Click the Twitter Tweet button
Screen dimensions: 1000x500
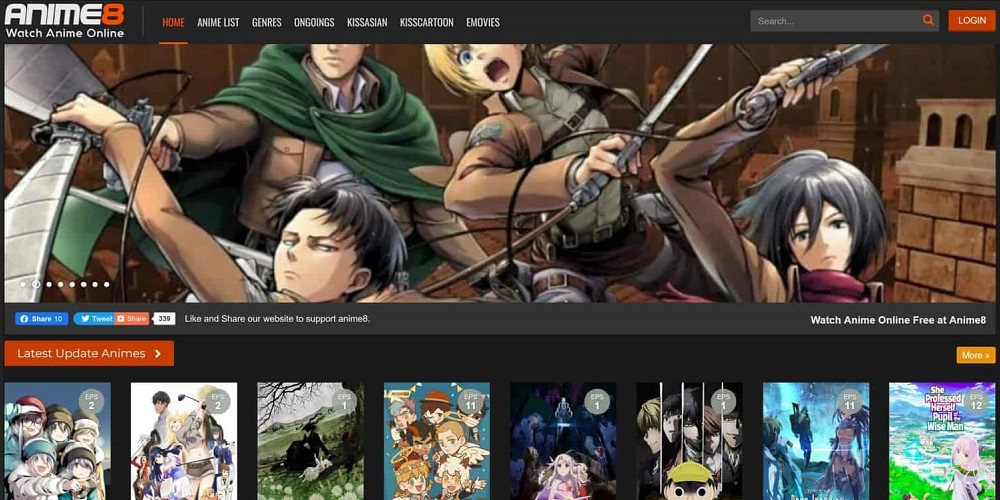pos(94,319)
